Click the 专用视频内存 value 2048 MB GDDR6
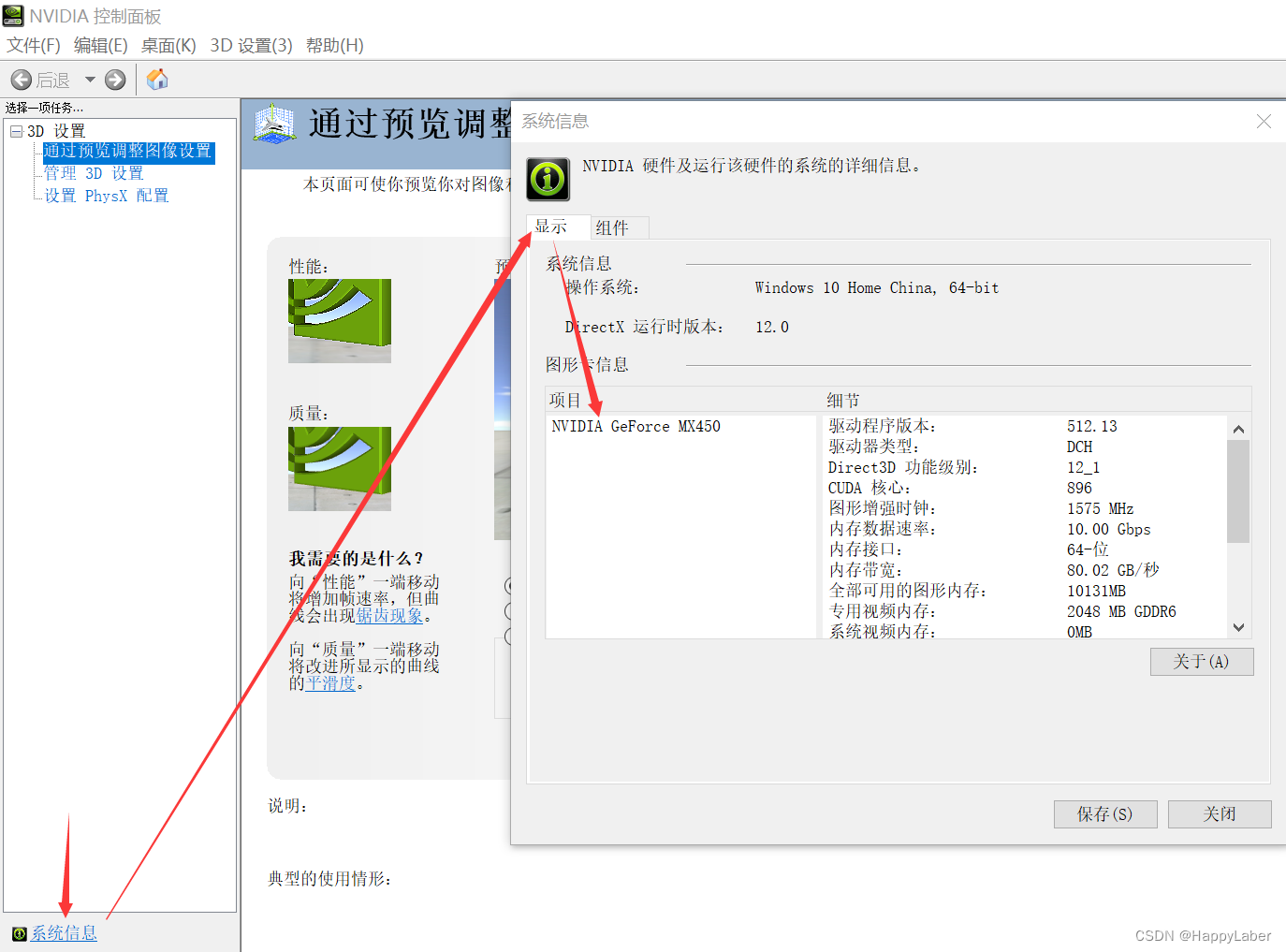 click(1121, 611)
